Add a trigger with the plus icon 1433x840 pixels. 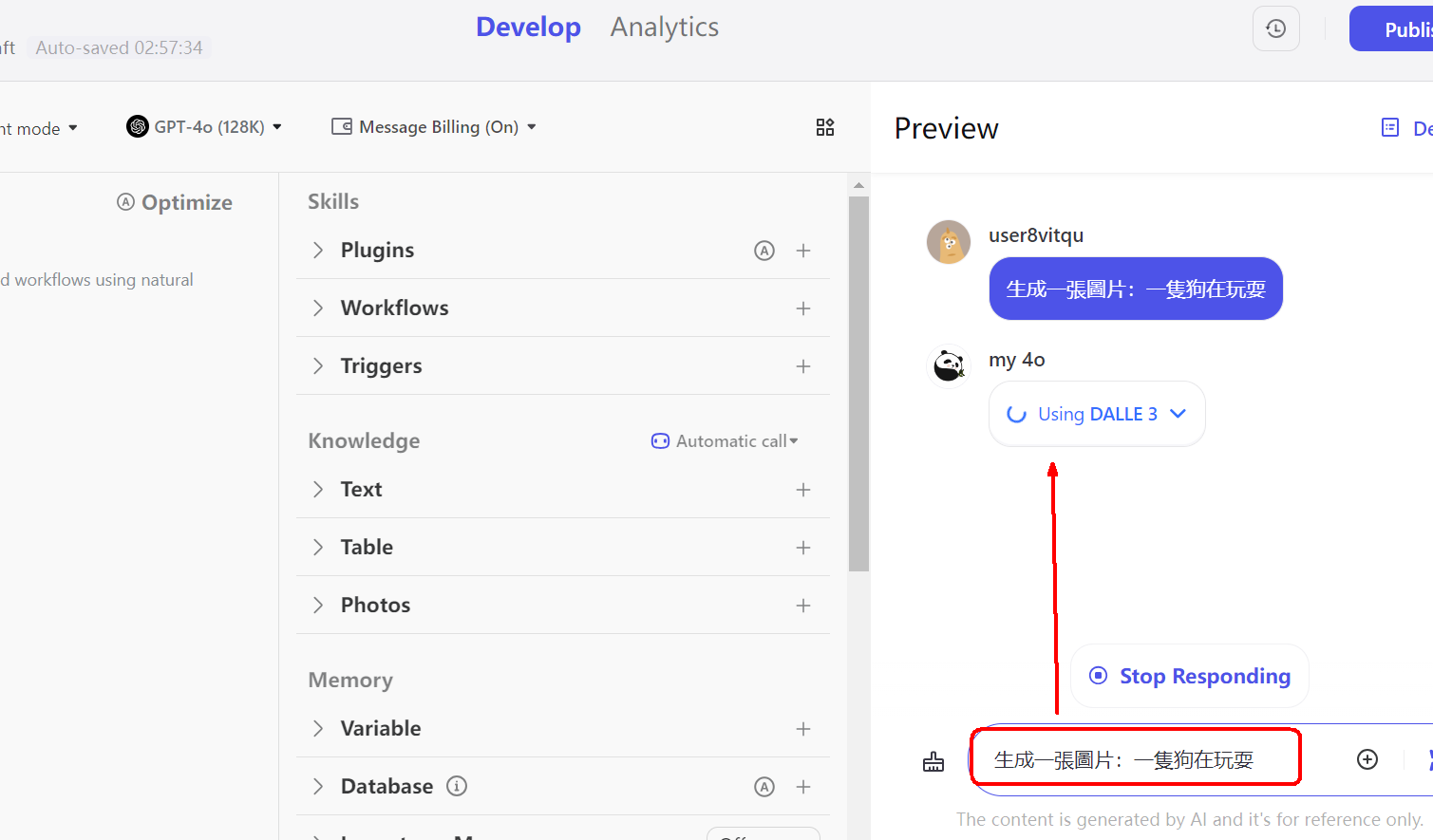[x=803, y=366]
